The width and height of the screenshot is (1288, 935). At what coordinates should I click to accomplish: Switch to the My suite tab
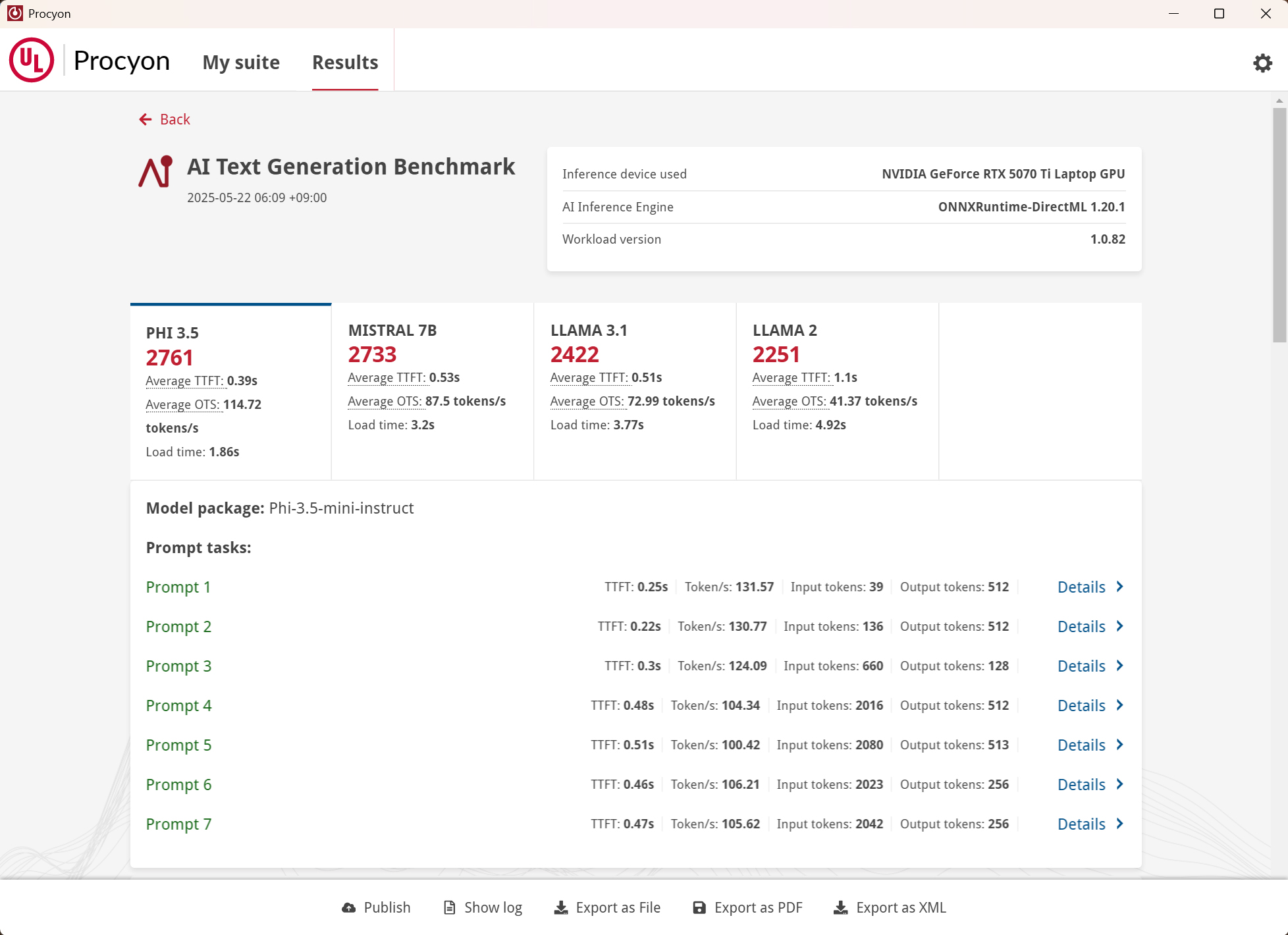pyautogui.click(x=241, y=63)
